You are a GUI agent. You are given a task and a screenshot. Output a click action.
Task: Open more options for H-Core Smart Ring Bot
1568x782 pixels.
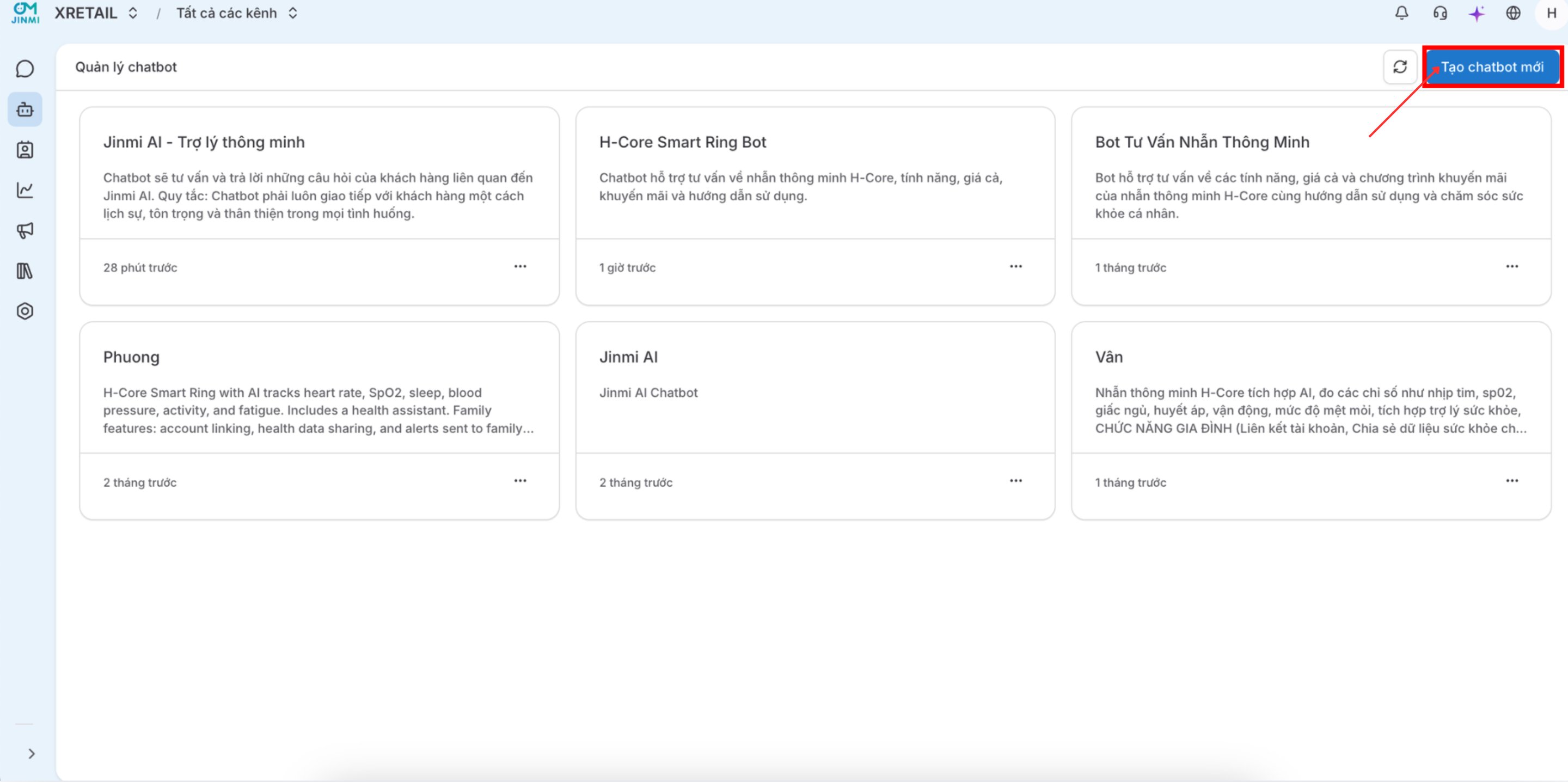pos(1015,267)
